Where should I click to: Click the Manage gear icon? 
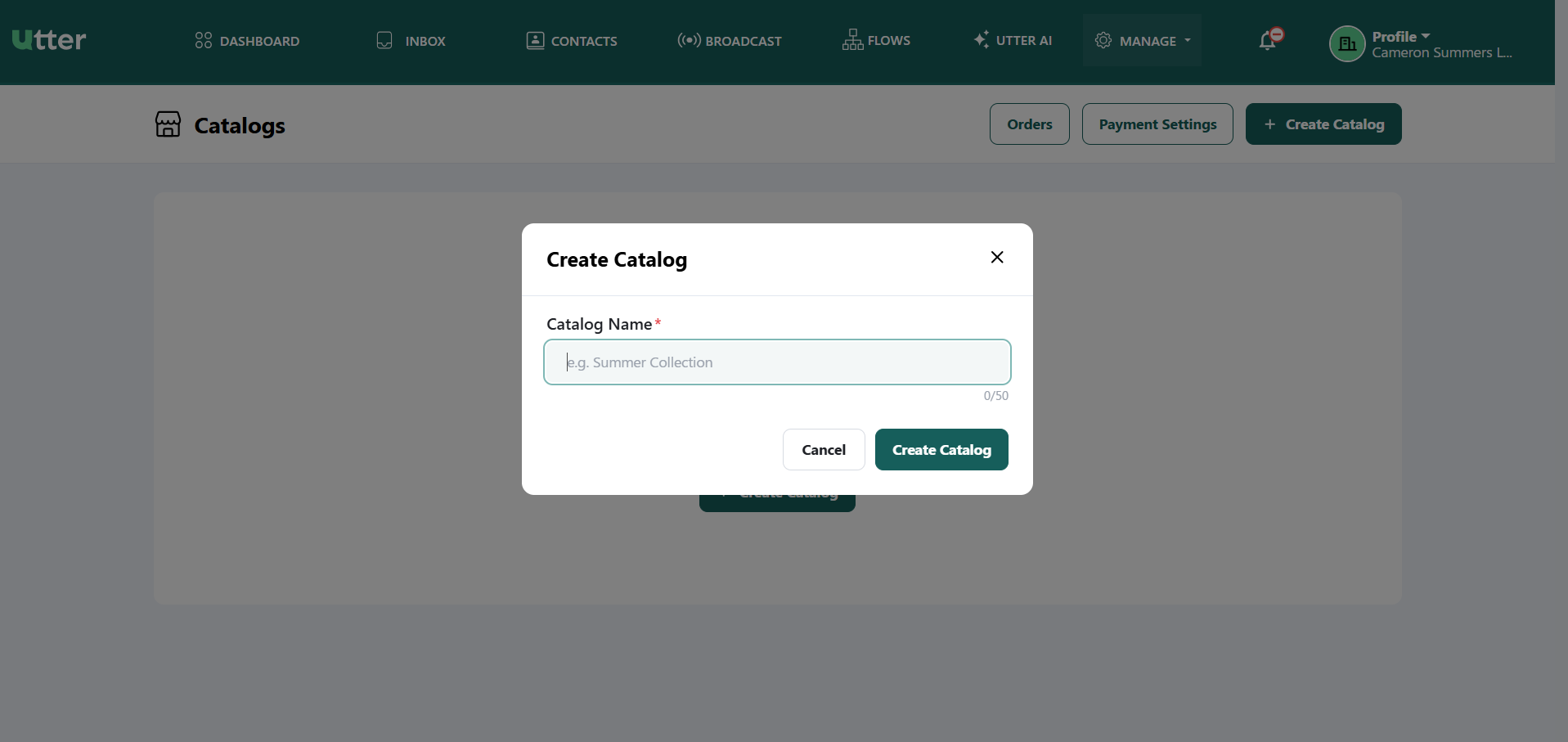[x=1103, y=40]
